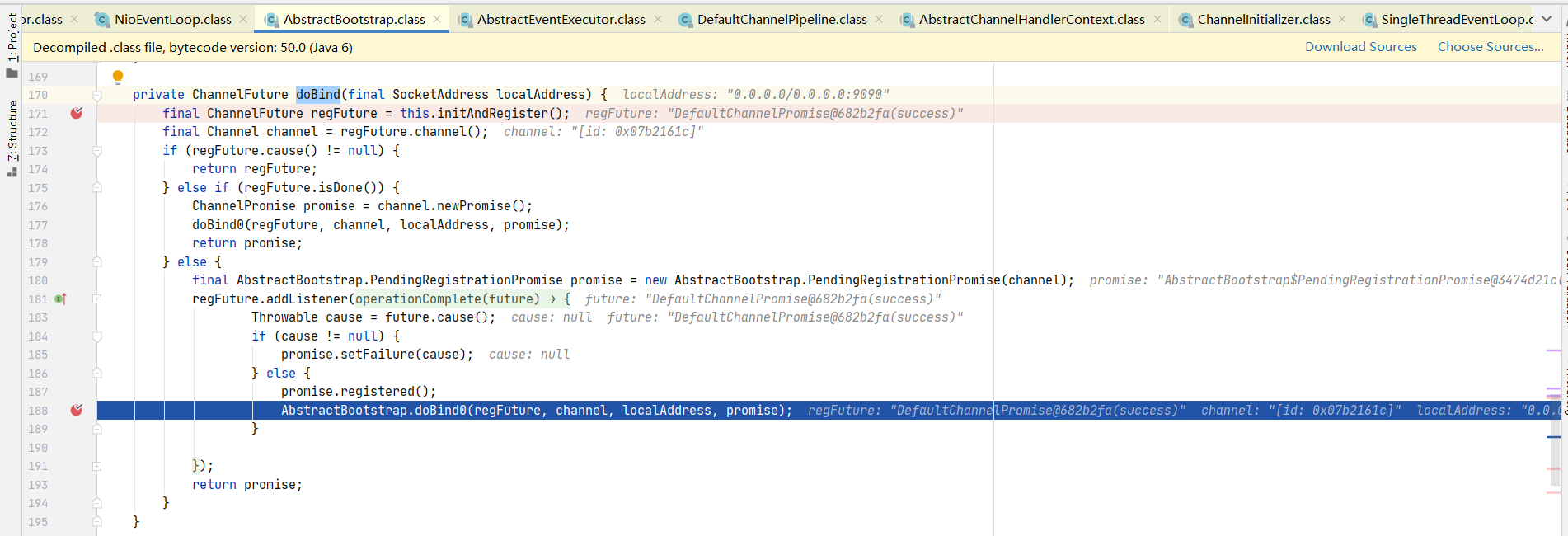Open the DefaultChannelPipeline.class tab

click(782, 19)
